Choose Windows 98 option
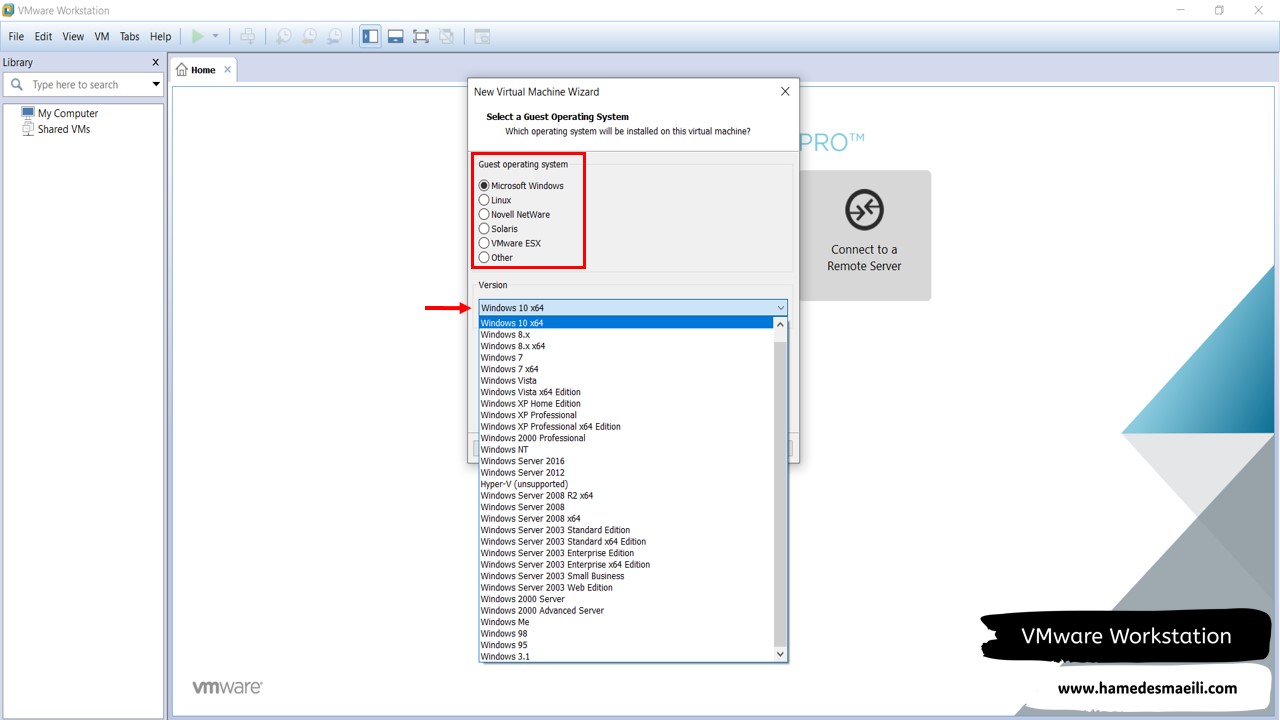The width and height of the screenshot is (1280, 720). [626, 634]
